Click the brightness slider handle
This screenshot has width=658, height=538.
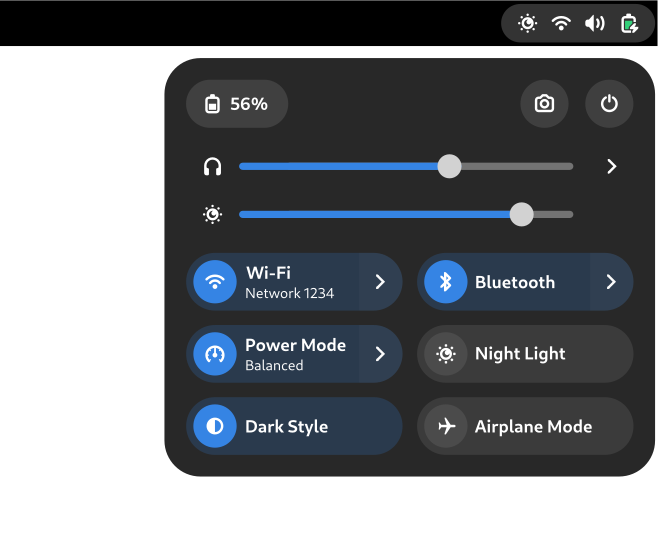(x=521, y=214)
